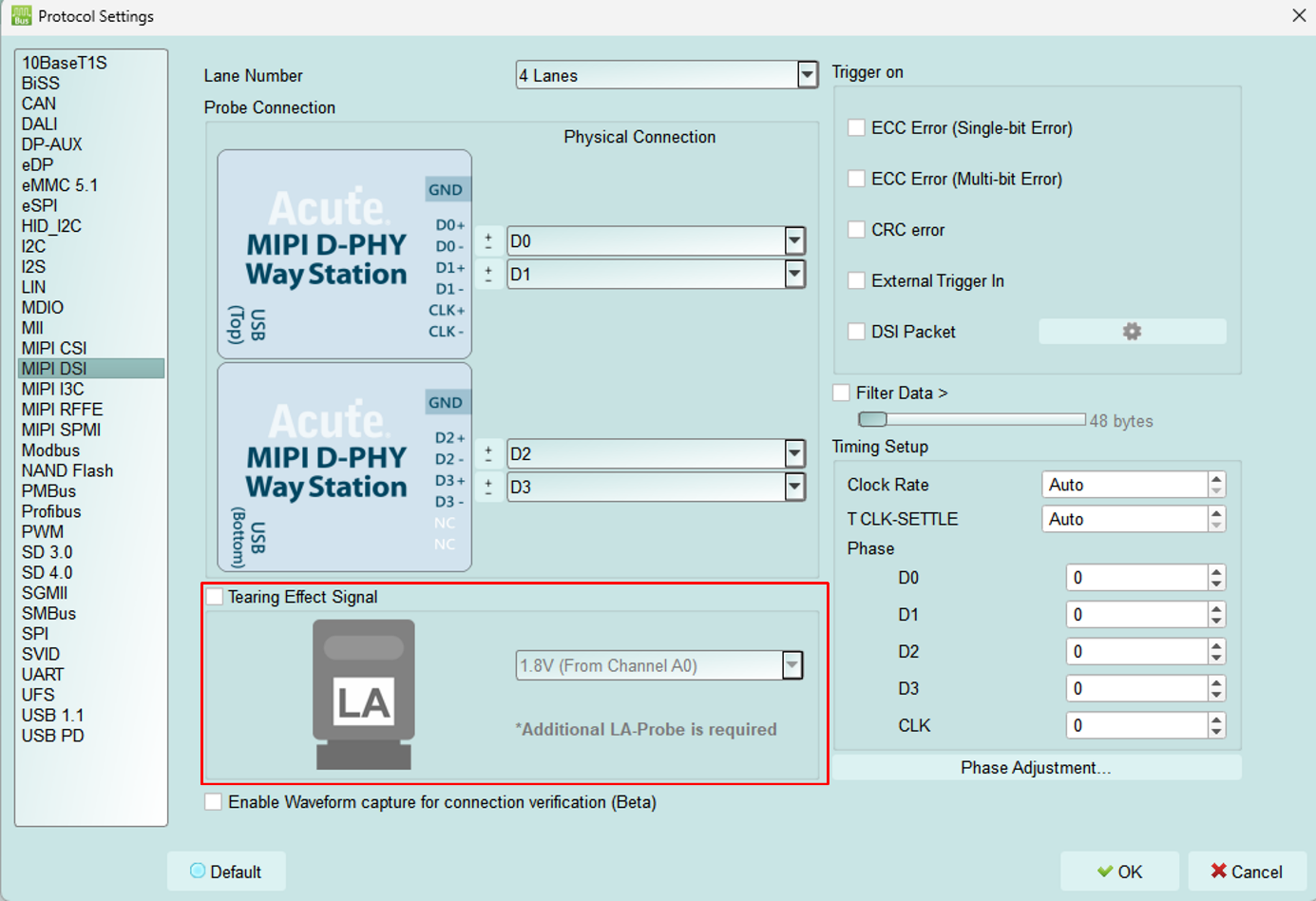Select 10BaseT1S in protocol list
The width and height of the screenshot is (1316, 901).
tap(91, 63)
